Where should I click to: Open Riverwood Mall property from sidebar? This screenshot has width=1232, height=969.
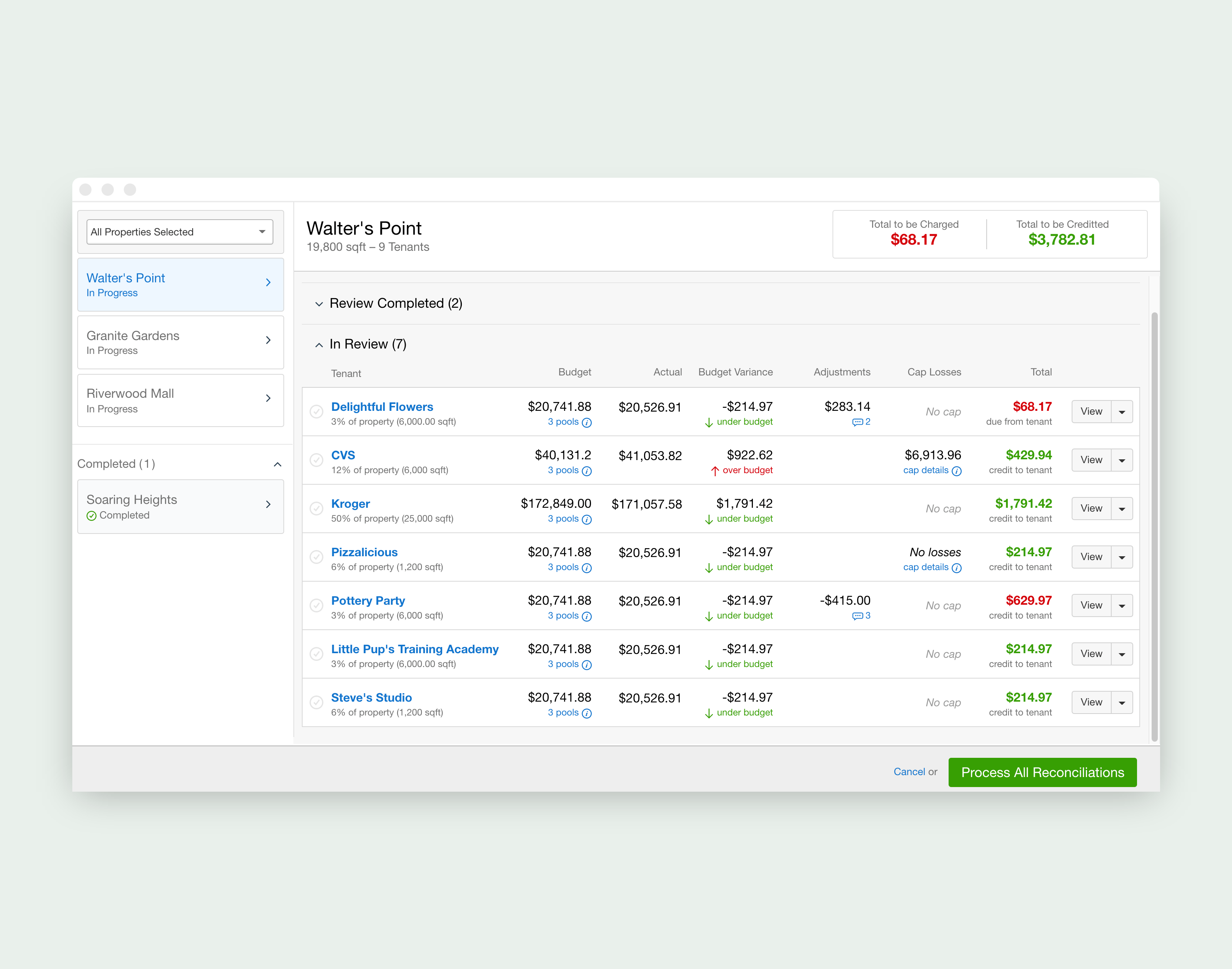pos(180,400)
